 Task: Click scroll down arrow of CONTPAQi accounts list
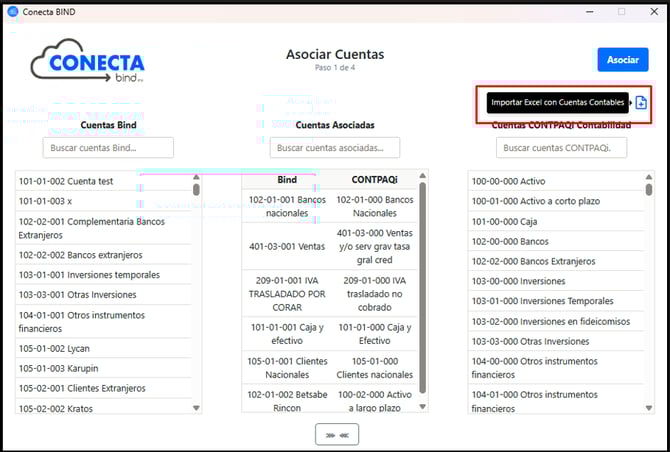(649, 408)
